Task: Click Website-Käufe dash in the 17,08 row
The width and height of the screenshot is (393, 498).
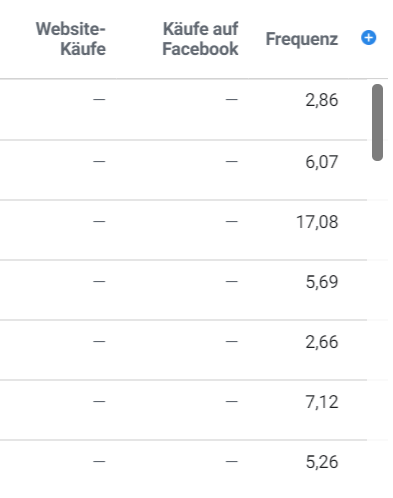Action: pyautogui.click(x=99, y=221)
